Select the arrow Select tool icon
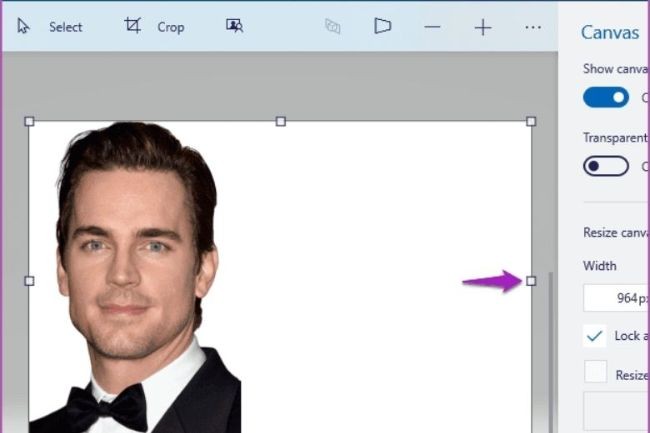The height and width of the screenshot is (433, 650). click(25, 27)
